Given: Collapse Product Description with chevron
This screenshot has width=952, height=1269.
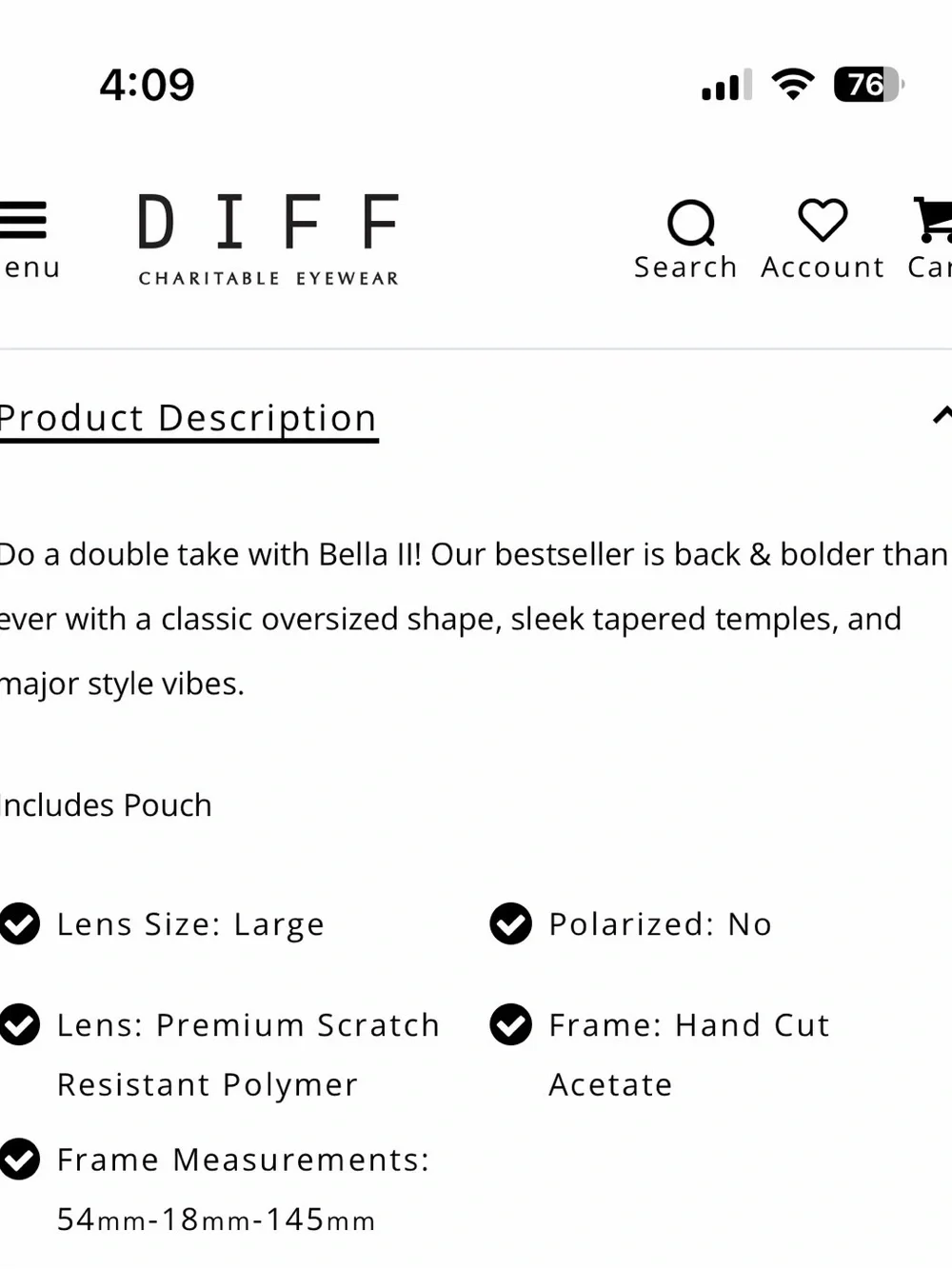Looking at the screenshot, I should click(942, 415).
